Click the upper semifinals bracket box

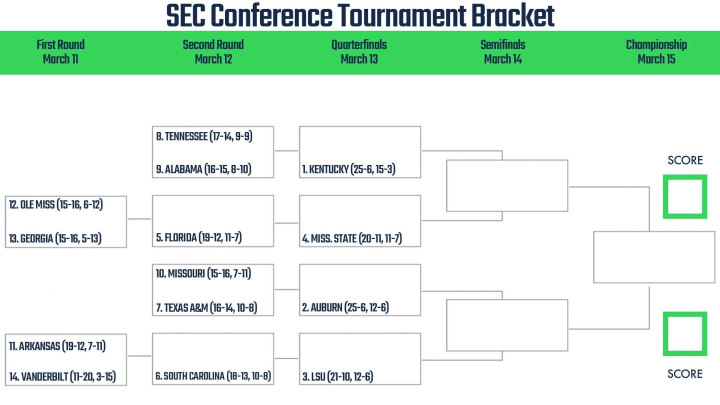(x=507, y=186)
